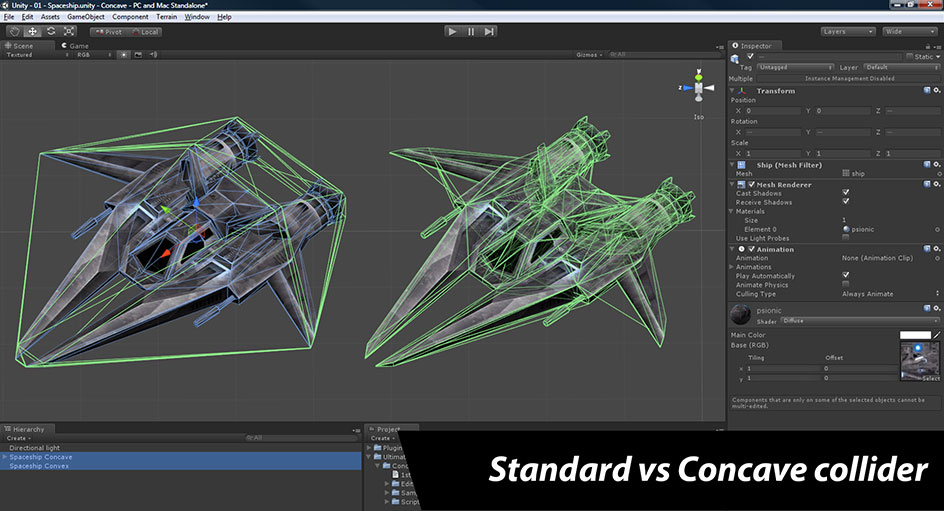Open Transform component gear menu

point(937,90)
